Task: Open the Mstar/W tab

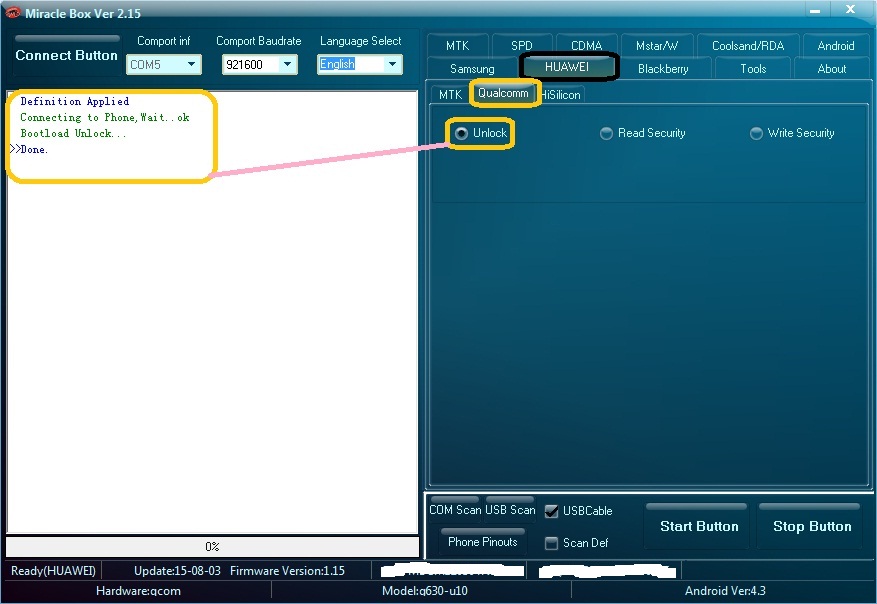Action: tap(657, 45)
